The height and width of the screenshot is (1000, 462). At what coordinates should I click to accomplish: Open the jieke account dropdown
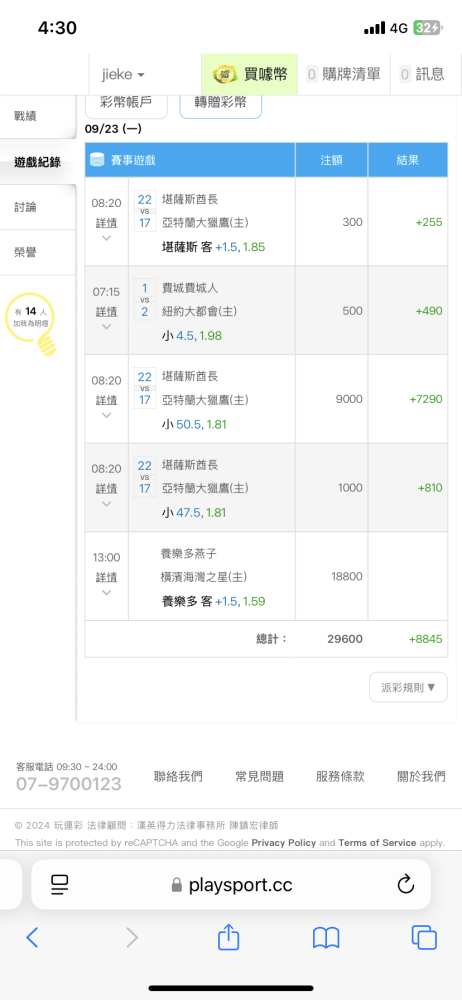pyautogui.click(x=123, y=75)
